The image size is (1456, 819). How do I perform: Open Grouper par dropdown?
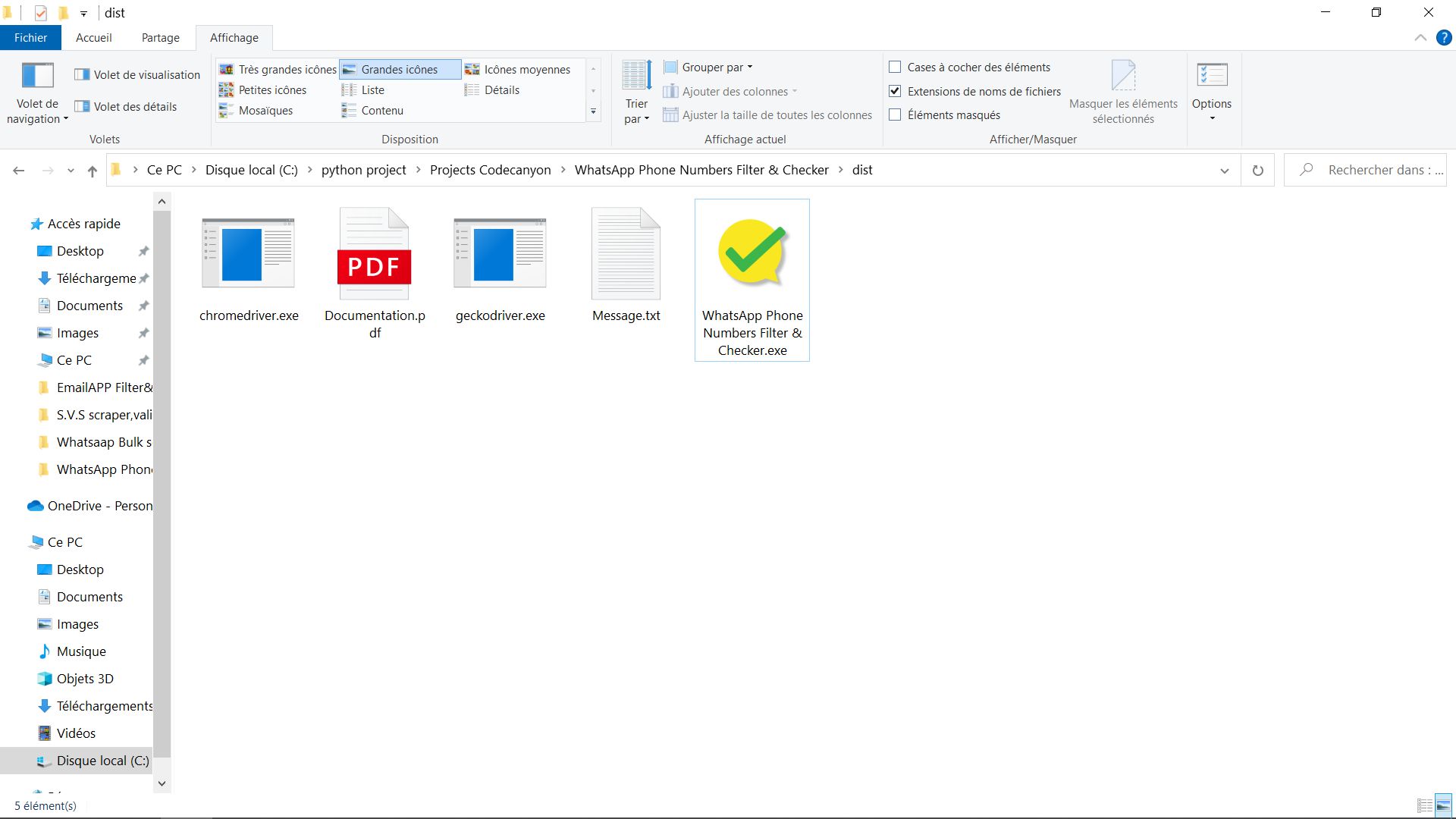point(708,67)
